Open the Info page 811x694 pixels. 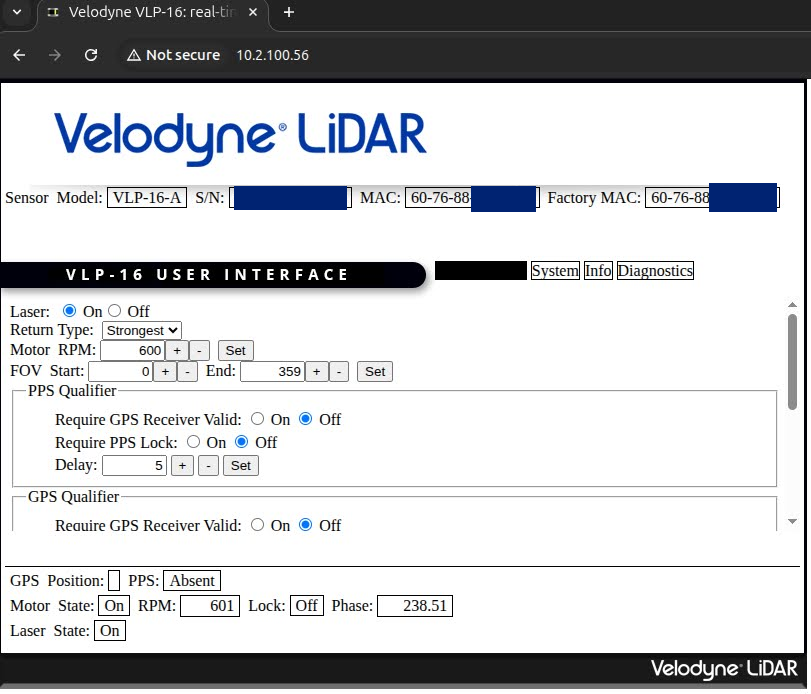point(598,270)
